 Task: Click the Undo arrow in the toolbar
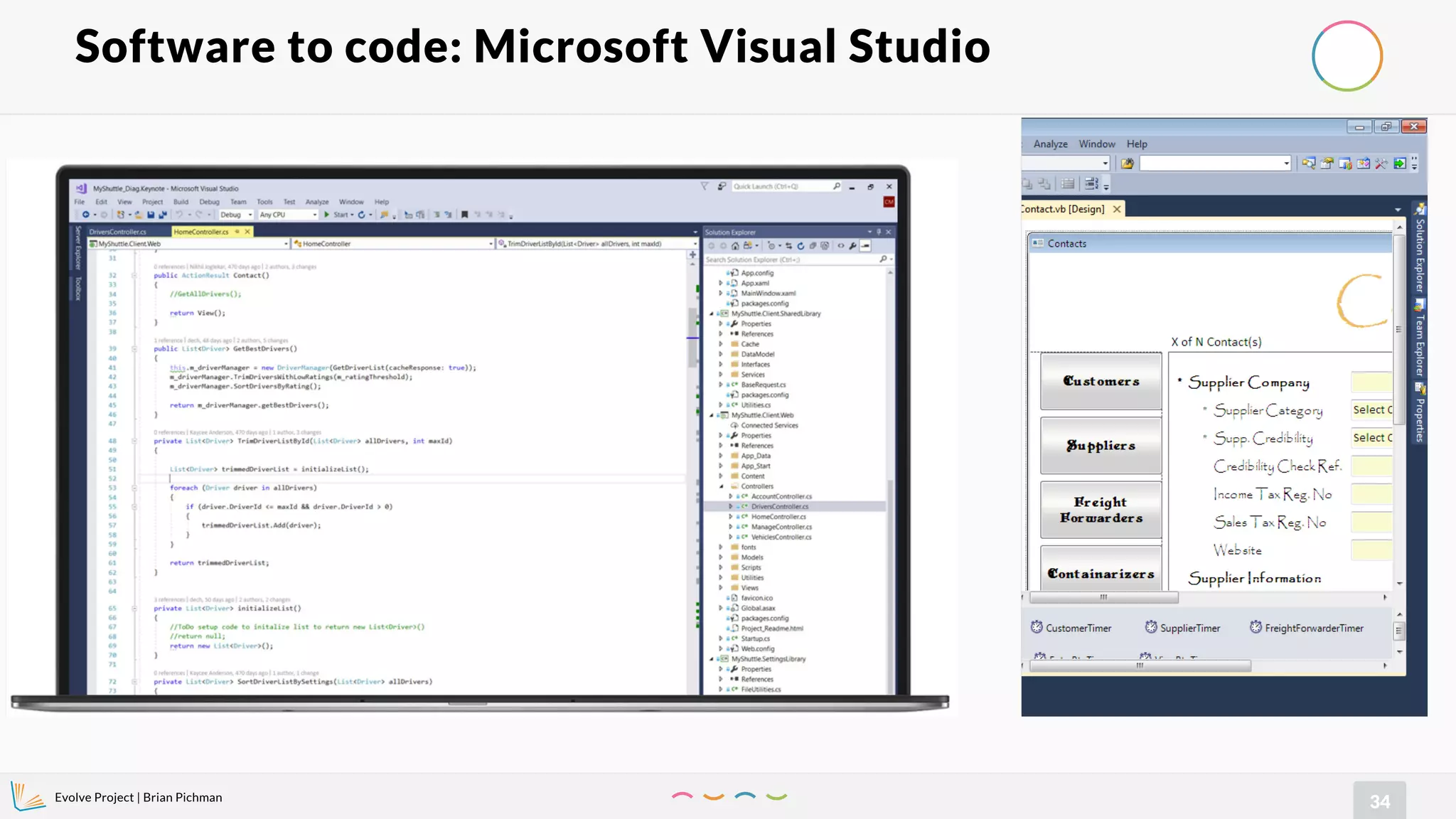coord(179,215)
